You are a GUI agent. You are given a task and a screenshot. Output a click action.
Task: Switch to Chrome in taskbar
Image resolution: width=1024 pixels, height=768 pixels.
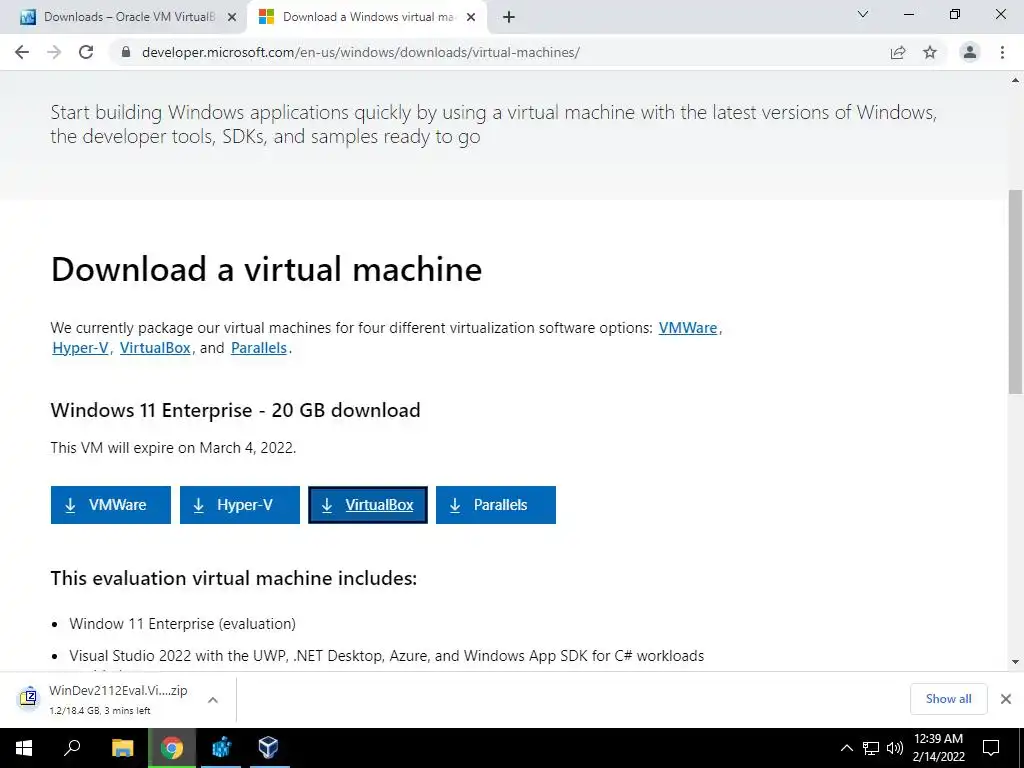[172, 748]
